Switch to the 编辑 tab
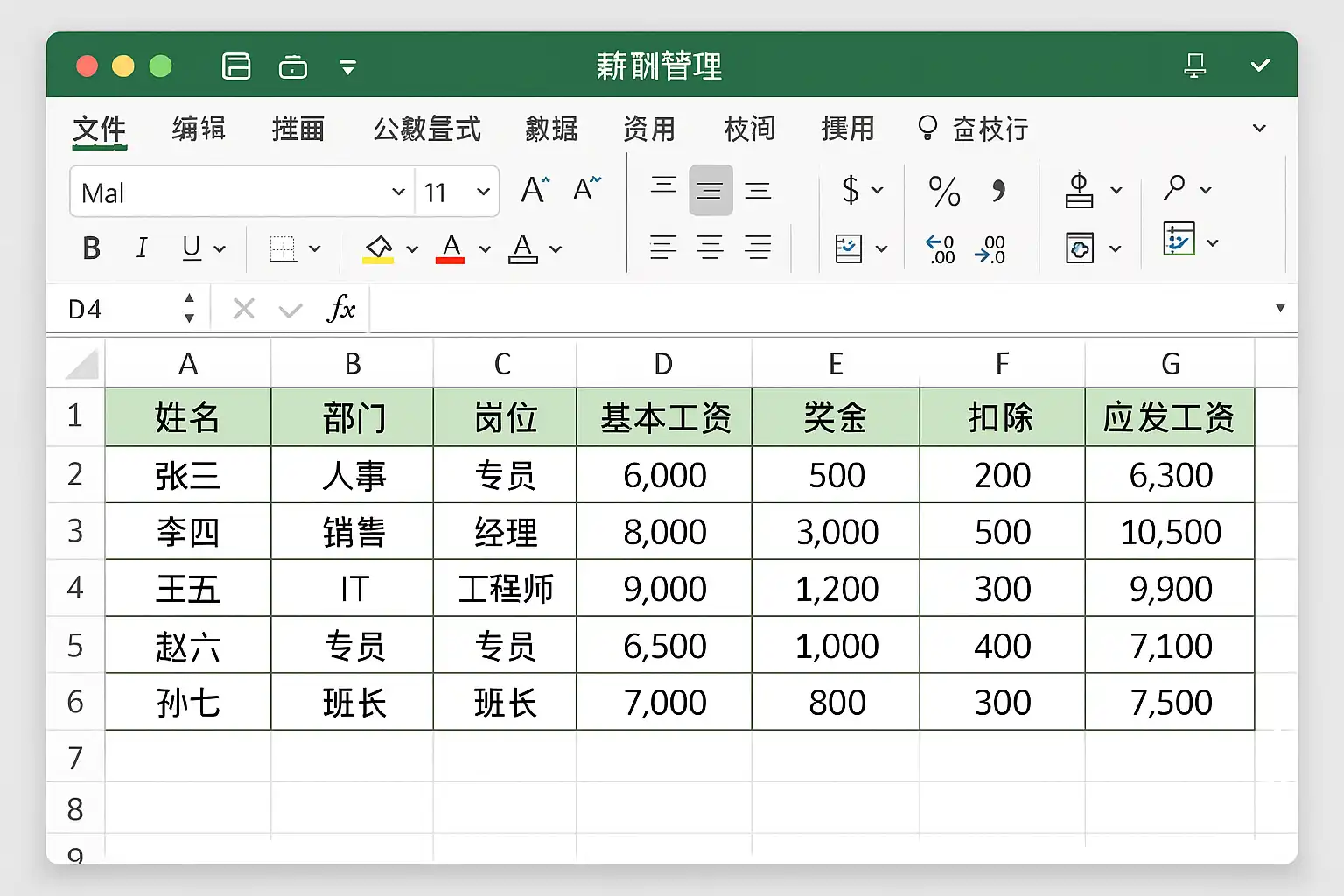This screenshot has width=1344, height=896. (x=199, y=129)
